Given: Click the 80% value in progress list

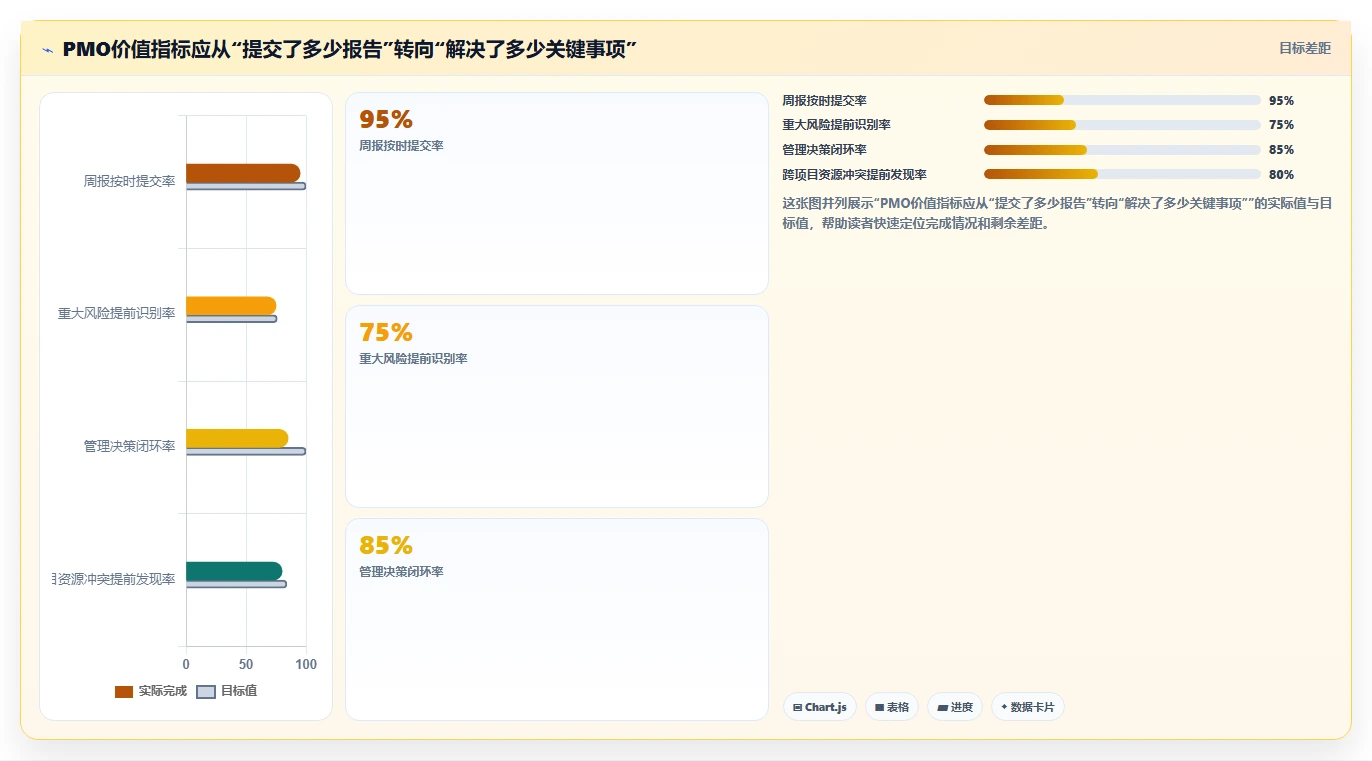Looking at the screenshot, I should 1281,174.
